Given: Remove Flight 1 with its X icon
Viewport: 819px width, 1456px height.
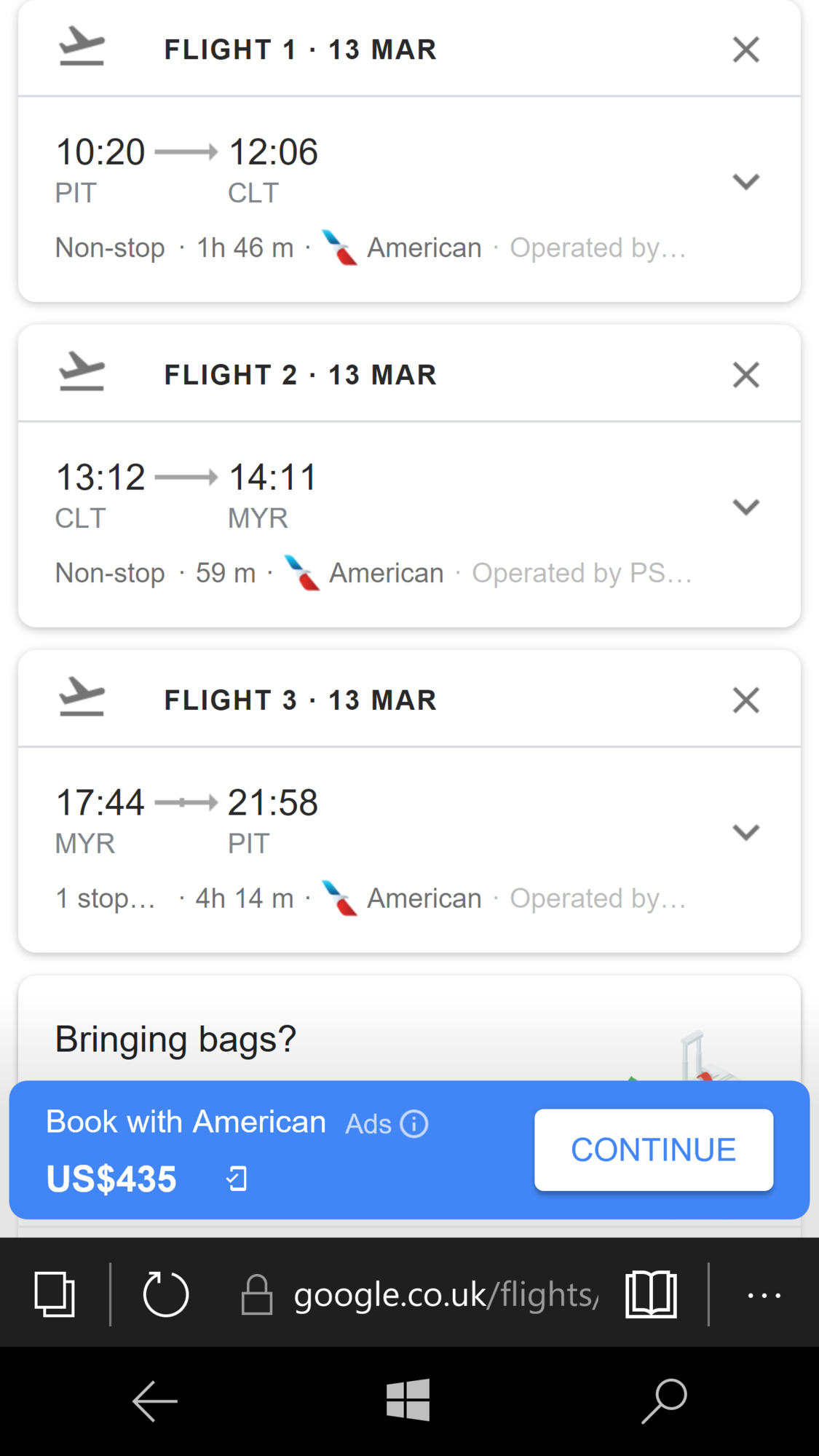Looking at the screenshot, I should 745,50.
